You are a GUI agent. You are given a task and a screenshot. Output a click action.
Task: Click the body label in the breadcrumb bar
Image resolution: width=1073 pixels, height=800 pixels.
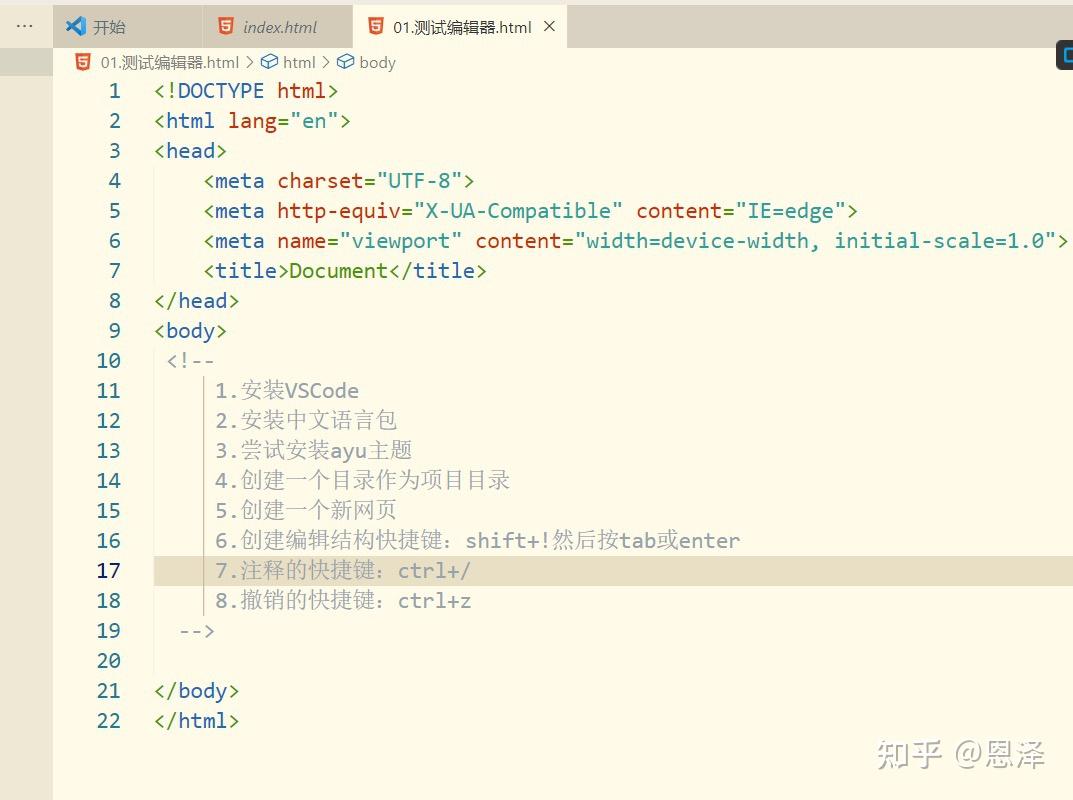tap(377, 61)
